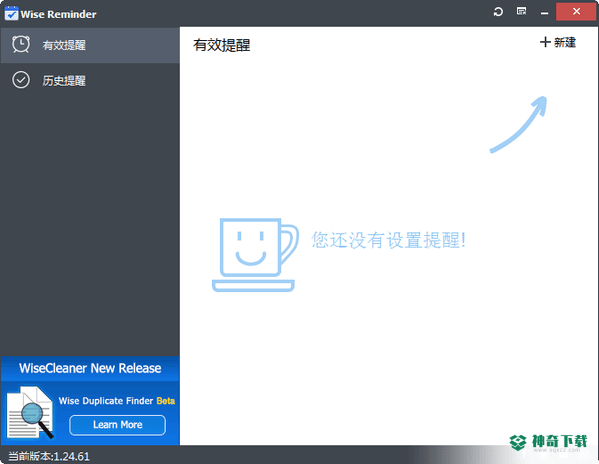Click the WiseCleaner New Release banner title
599x464 pixels.
pyautogui.click(x=90, y=368)
